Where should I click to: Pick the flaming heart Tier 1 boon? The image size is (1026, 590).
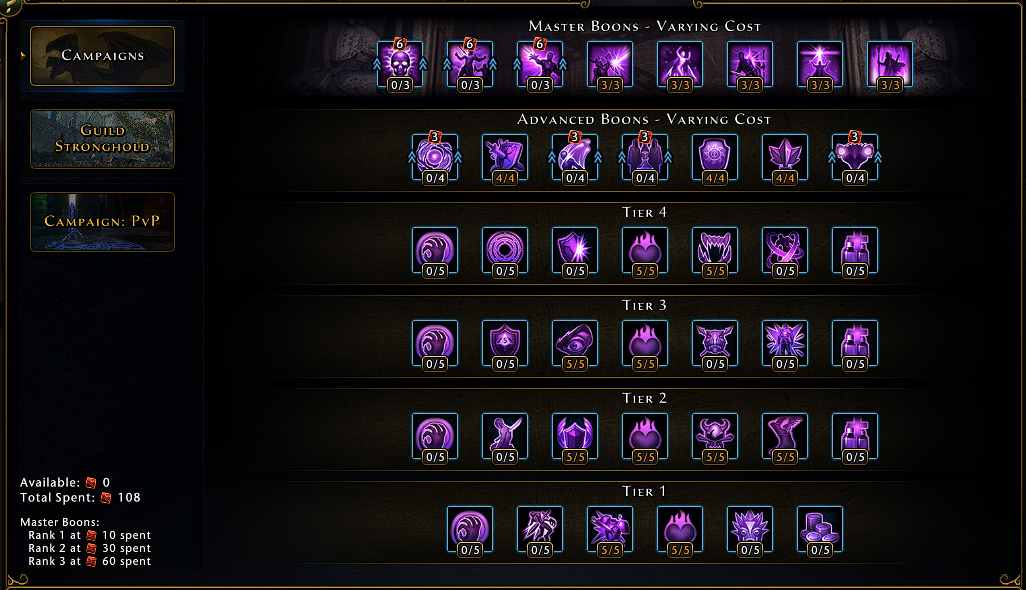(x=679, y=529)
